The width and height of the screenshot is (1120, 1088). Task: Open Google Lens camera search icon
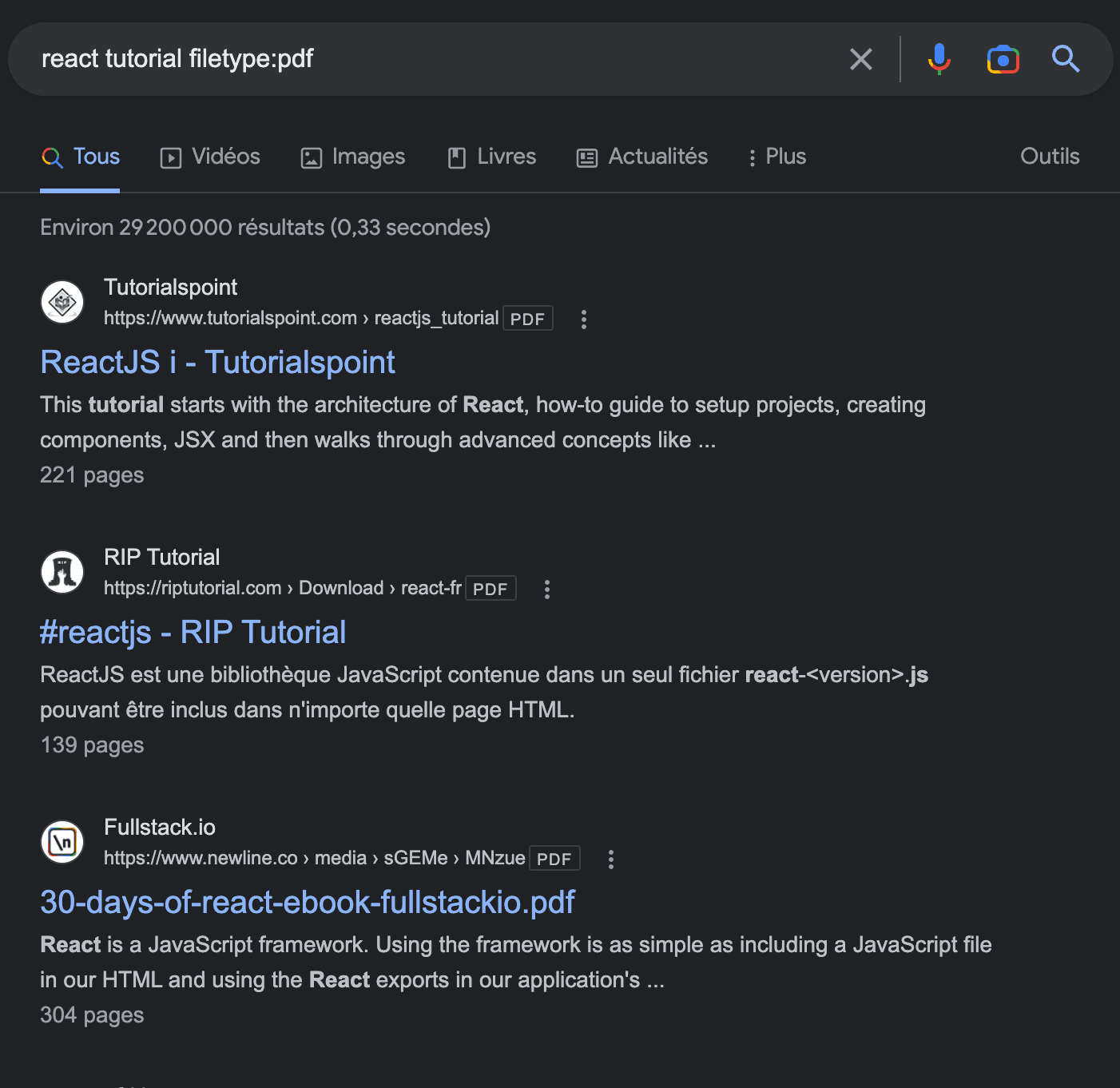(1003, 59)
